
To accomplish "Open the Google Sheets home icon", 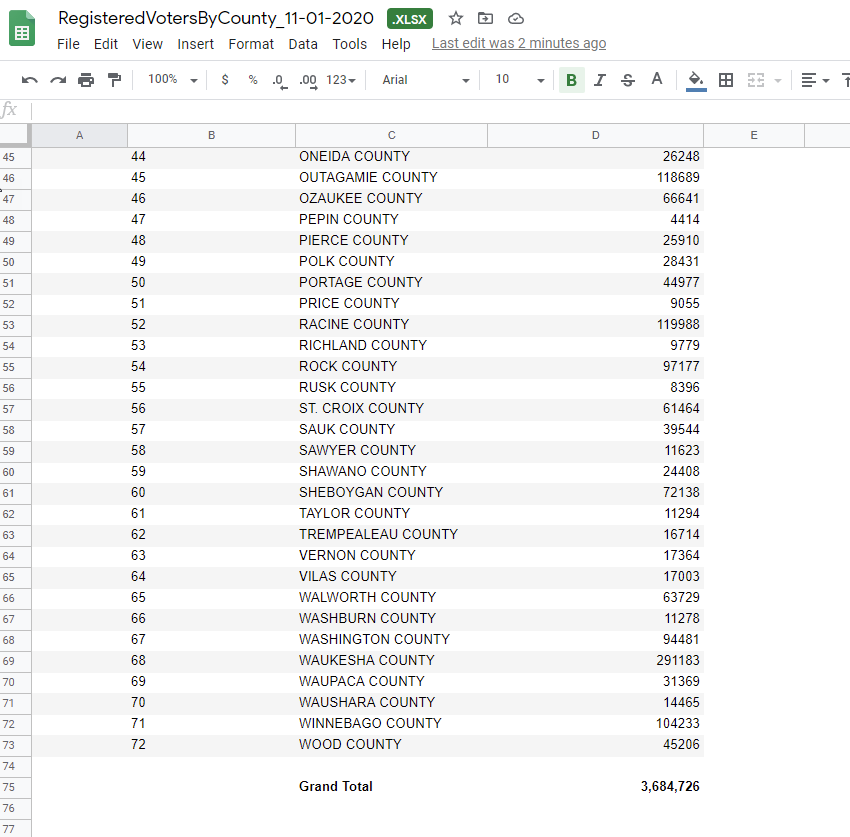I will coord(22,28).
